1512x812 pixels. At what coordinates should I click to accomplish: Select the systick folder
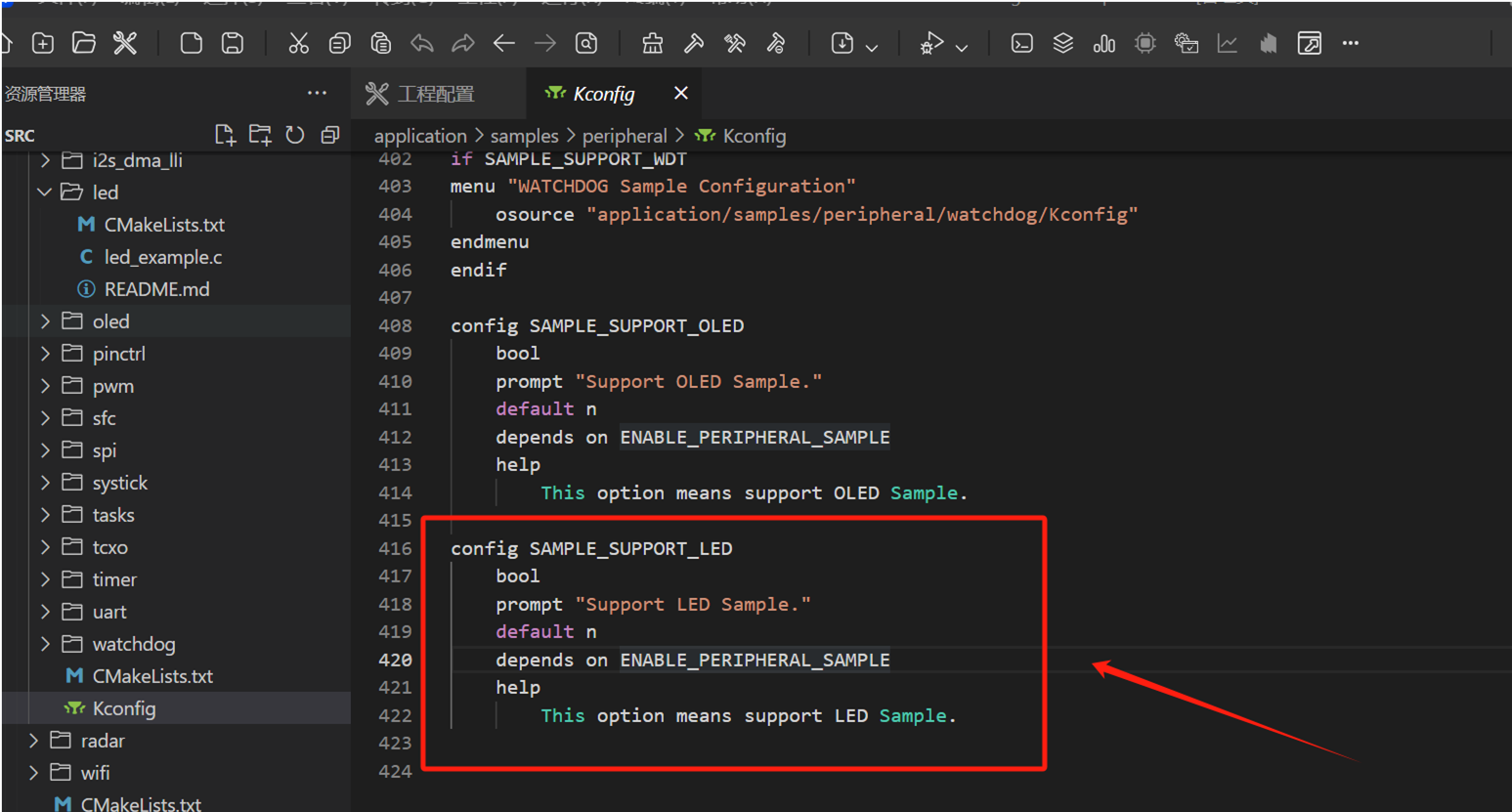(176, 483)
